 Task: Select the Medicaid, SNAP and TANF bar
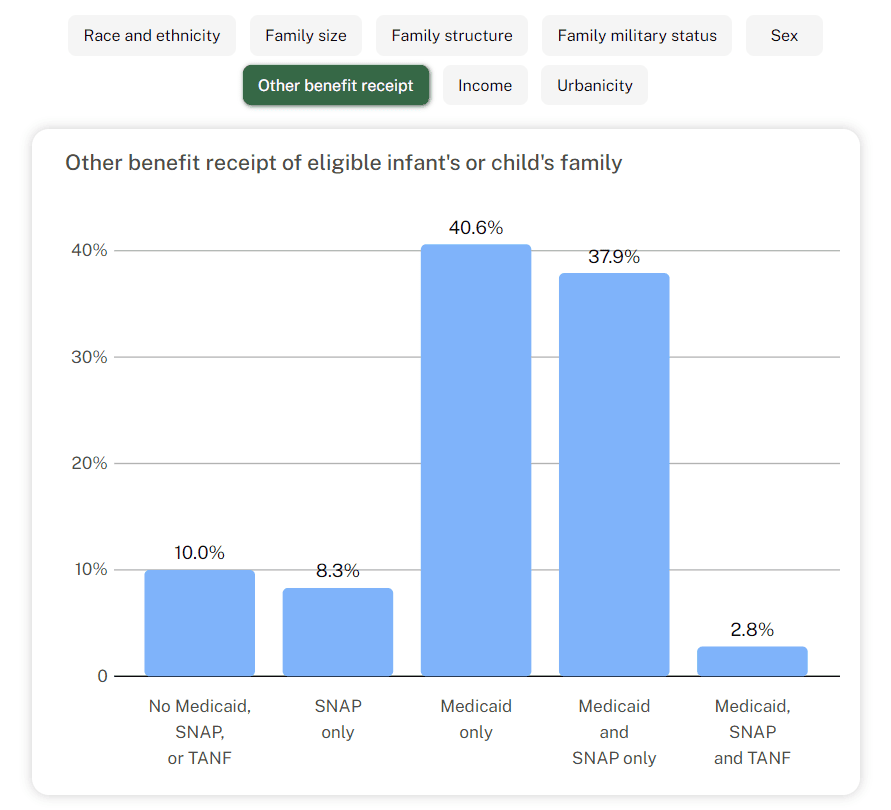[752, 661]
